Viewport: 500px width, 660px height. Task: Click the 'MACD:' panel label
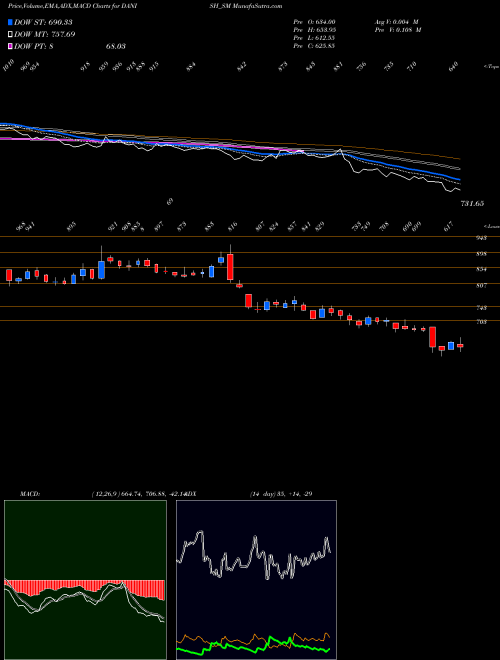[x=30, y=494]
